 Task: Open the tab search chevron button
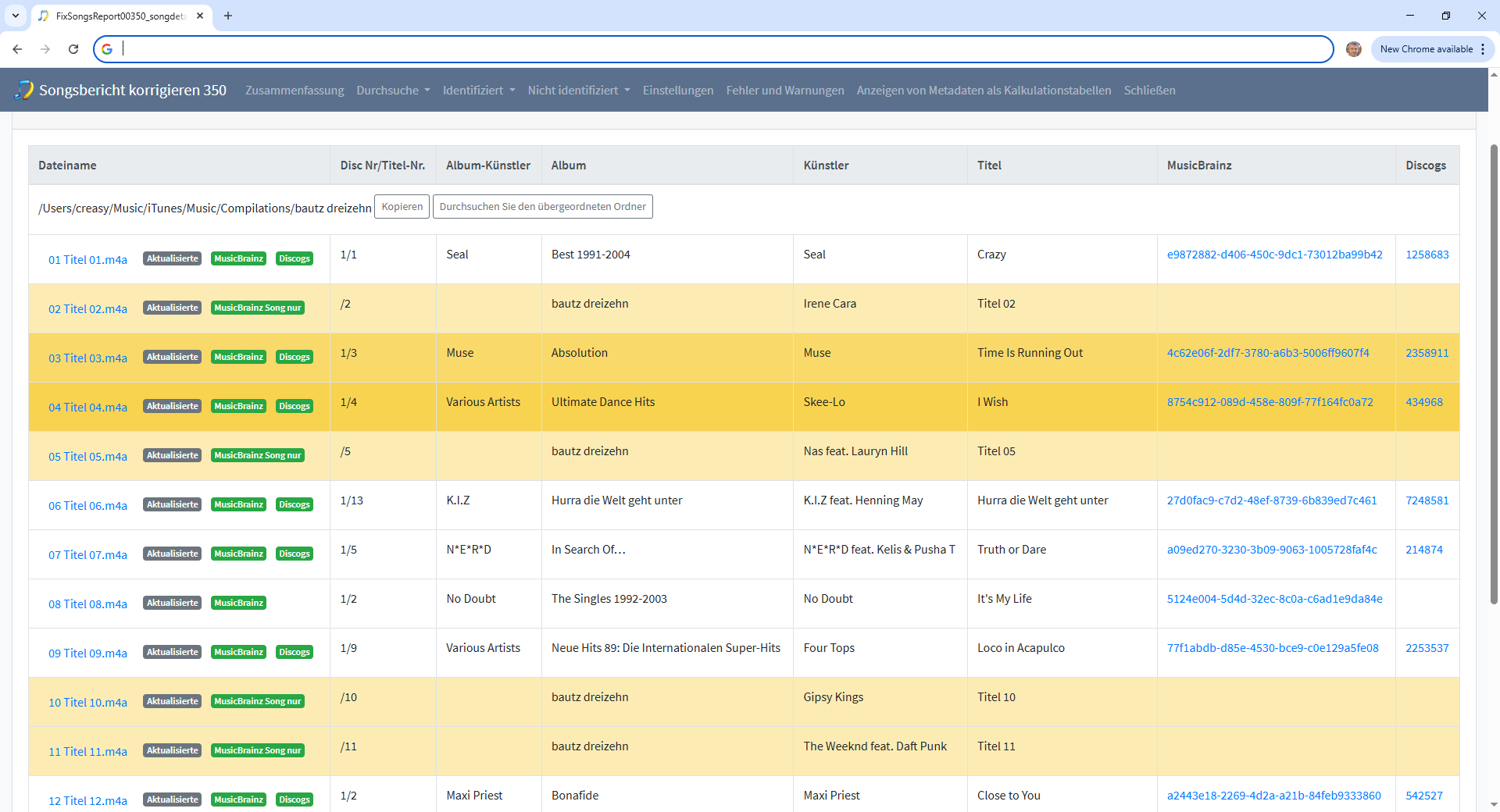(x=15, y=16)
